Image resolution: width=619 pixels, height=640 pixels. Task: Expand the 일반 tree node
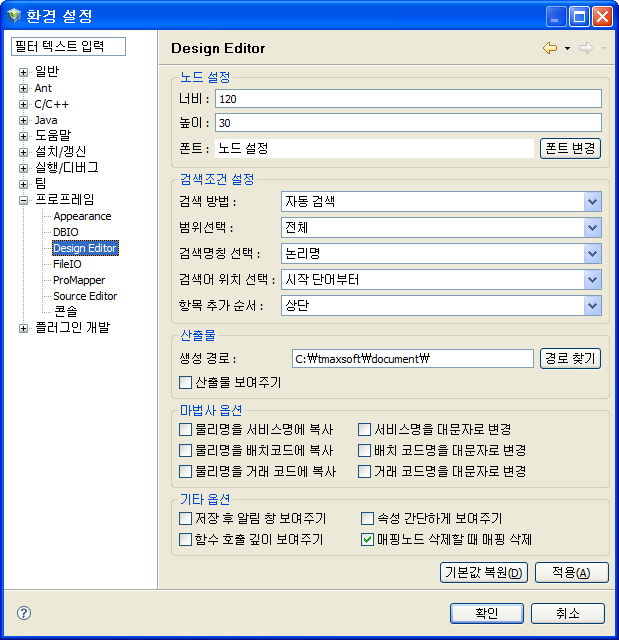coord(24,72)
